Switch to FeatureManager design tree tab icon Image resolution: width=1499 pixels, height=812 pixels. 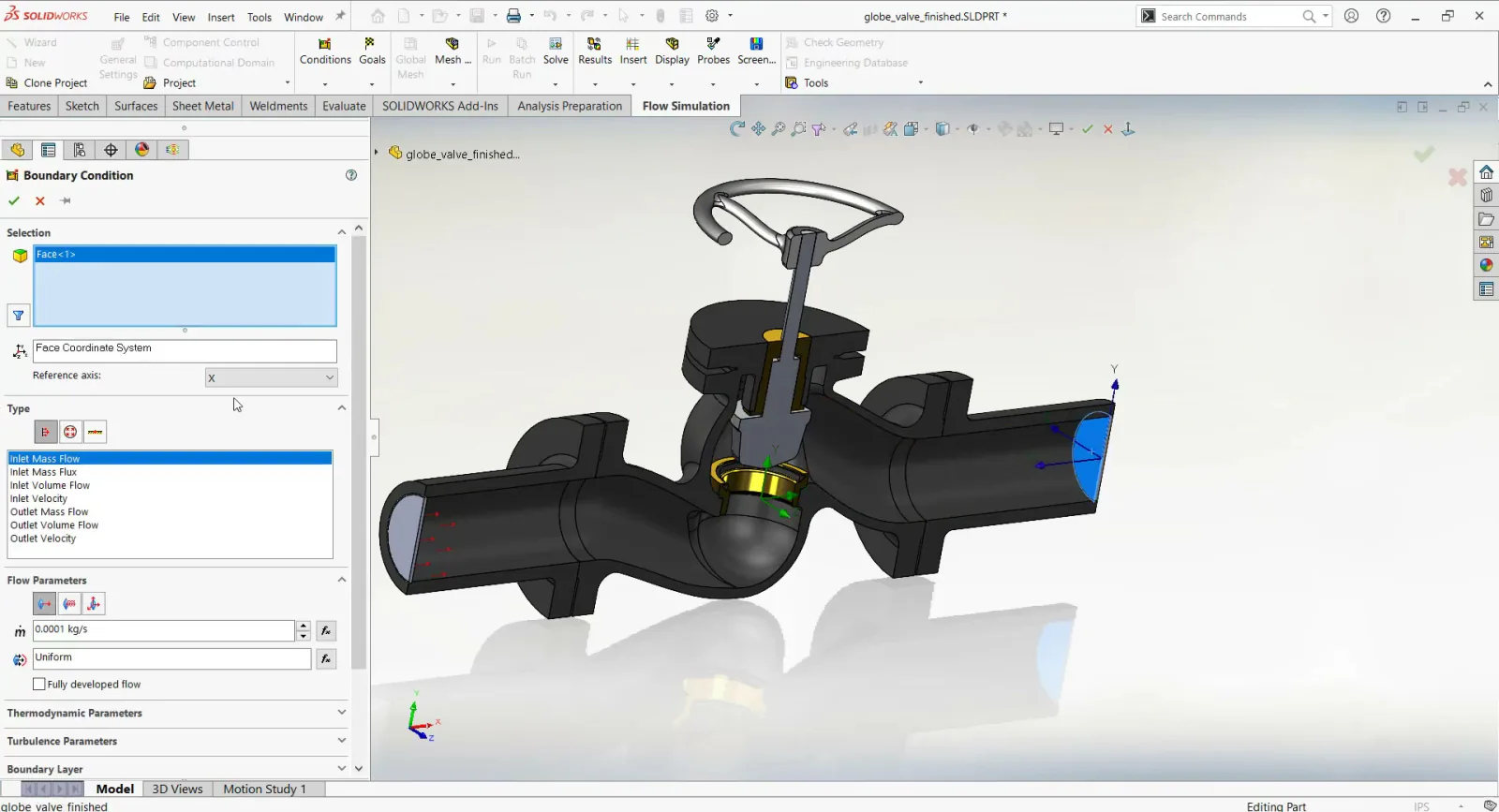coord(17,150)
